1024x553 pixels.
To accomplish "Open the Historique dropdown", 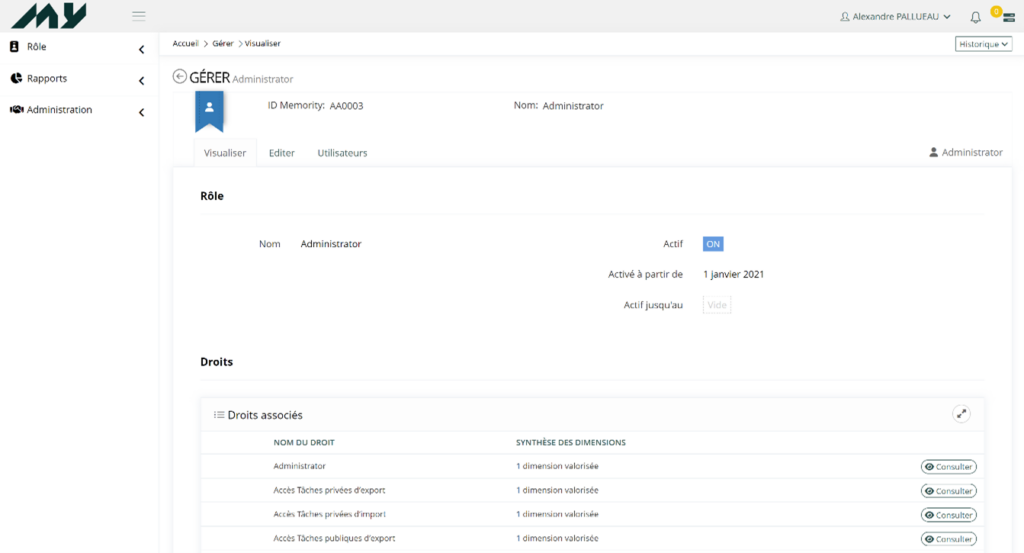I will pos(984,44).
